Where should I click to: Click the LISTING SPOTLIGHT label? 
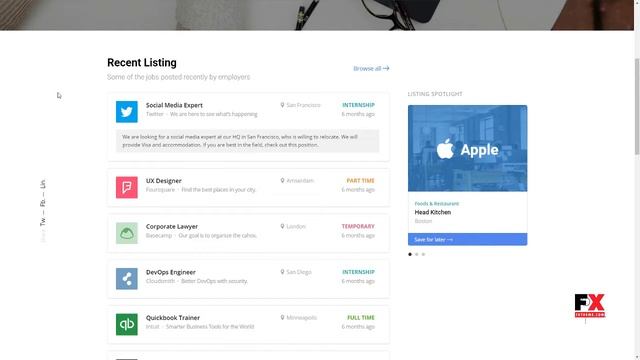coord(435,94)
